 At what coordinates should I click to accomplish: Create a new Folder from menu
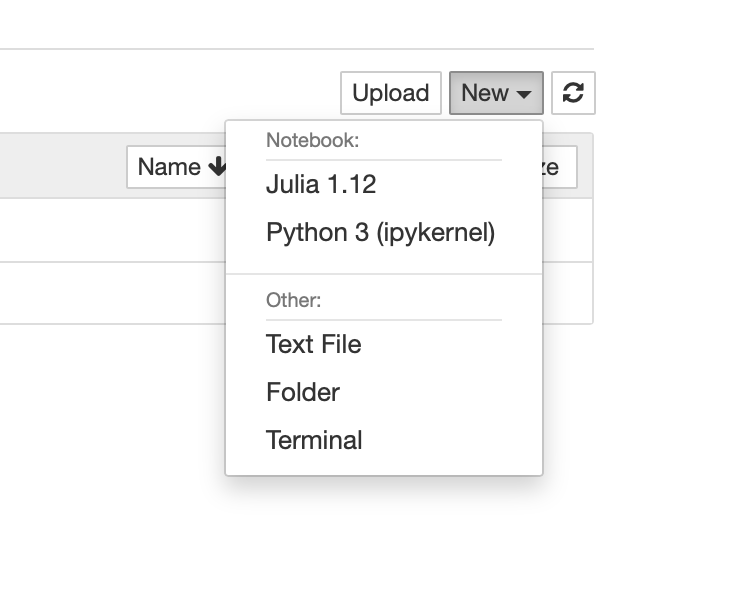(303, 392)
